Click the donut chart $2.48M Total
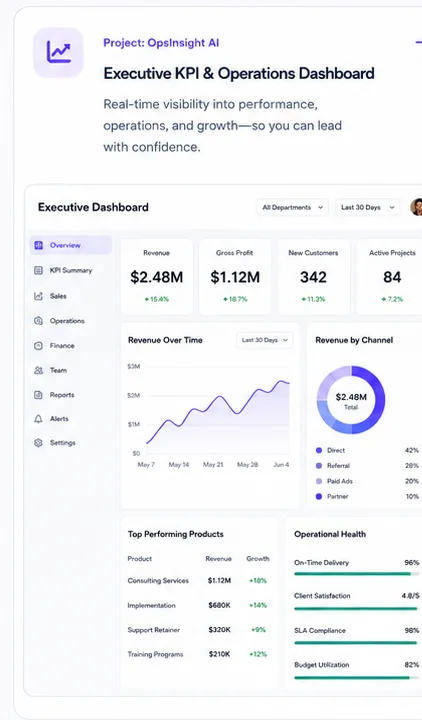The width and height of the screenshot is (422, 720). [x=351, y=400]
